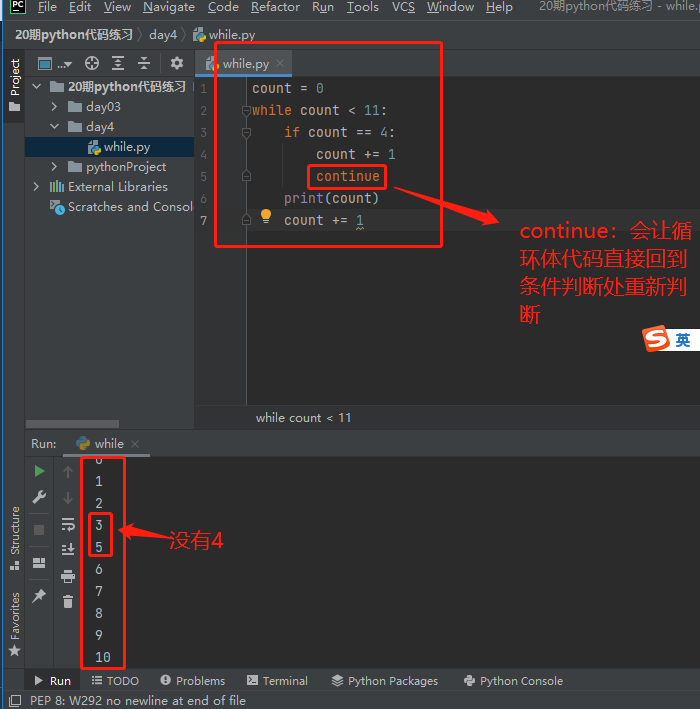Image resolution: width=700 pixels, height=709 pixels.
Task: Click the Collapse All icon in Project panel
Action: [144, 63]
